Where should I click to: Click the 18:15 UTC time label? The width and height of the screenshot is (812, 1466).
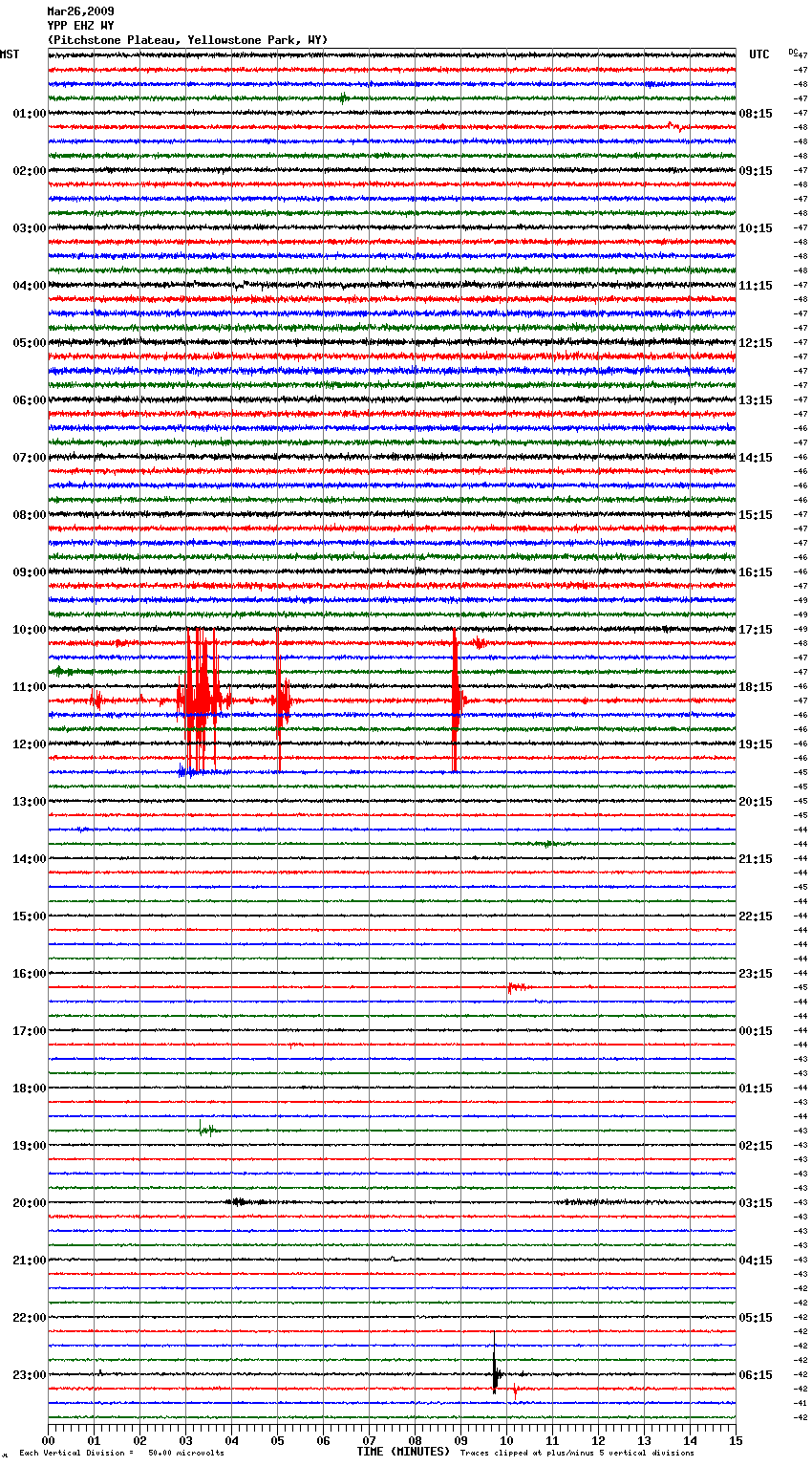[x=756, y=687]
